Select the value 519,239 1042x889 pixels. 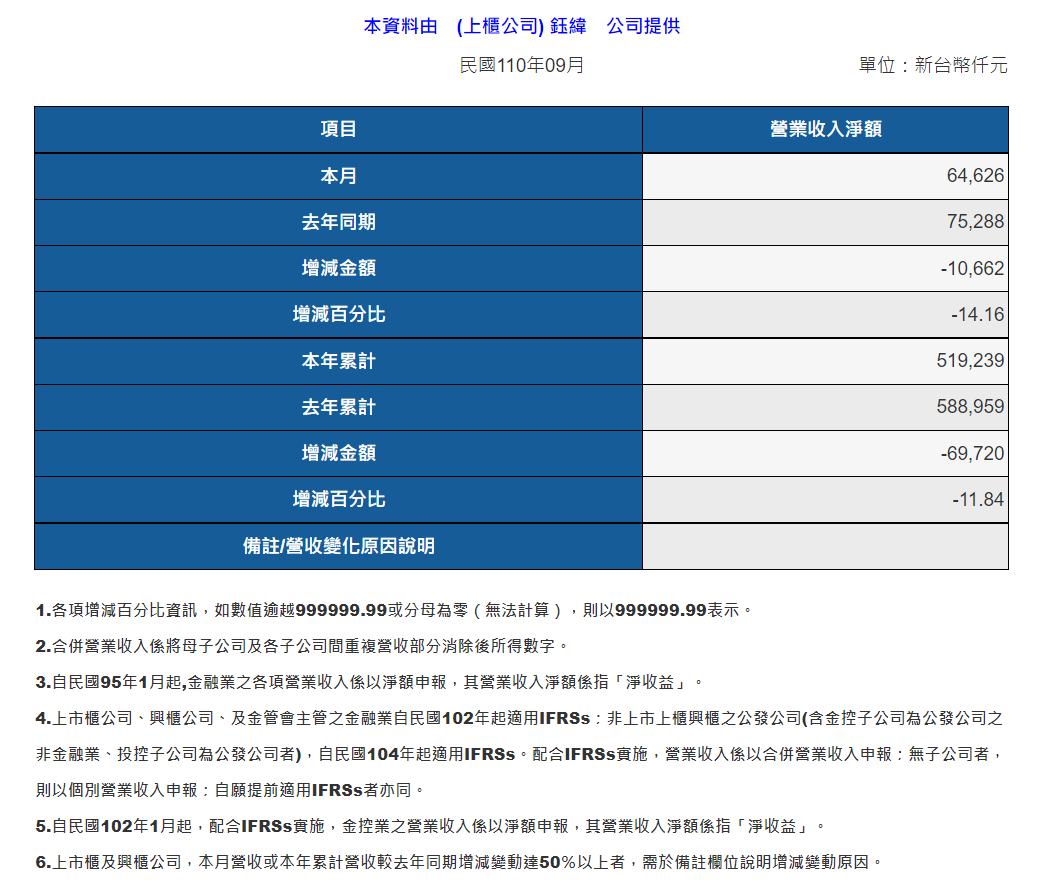click(970, 360)
